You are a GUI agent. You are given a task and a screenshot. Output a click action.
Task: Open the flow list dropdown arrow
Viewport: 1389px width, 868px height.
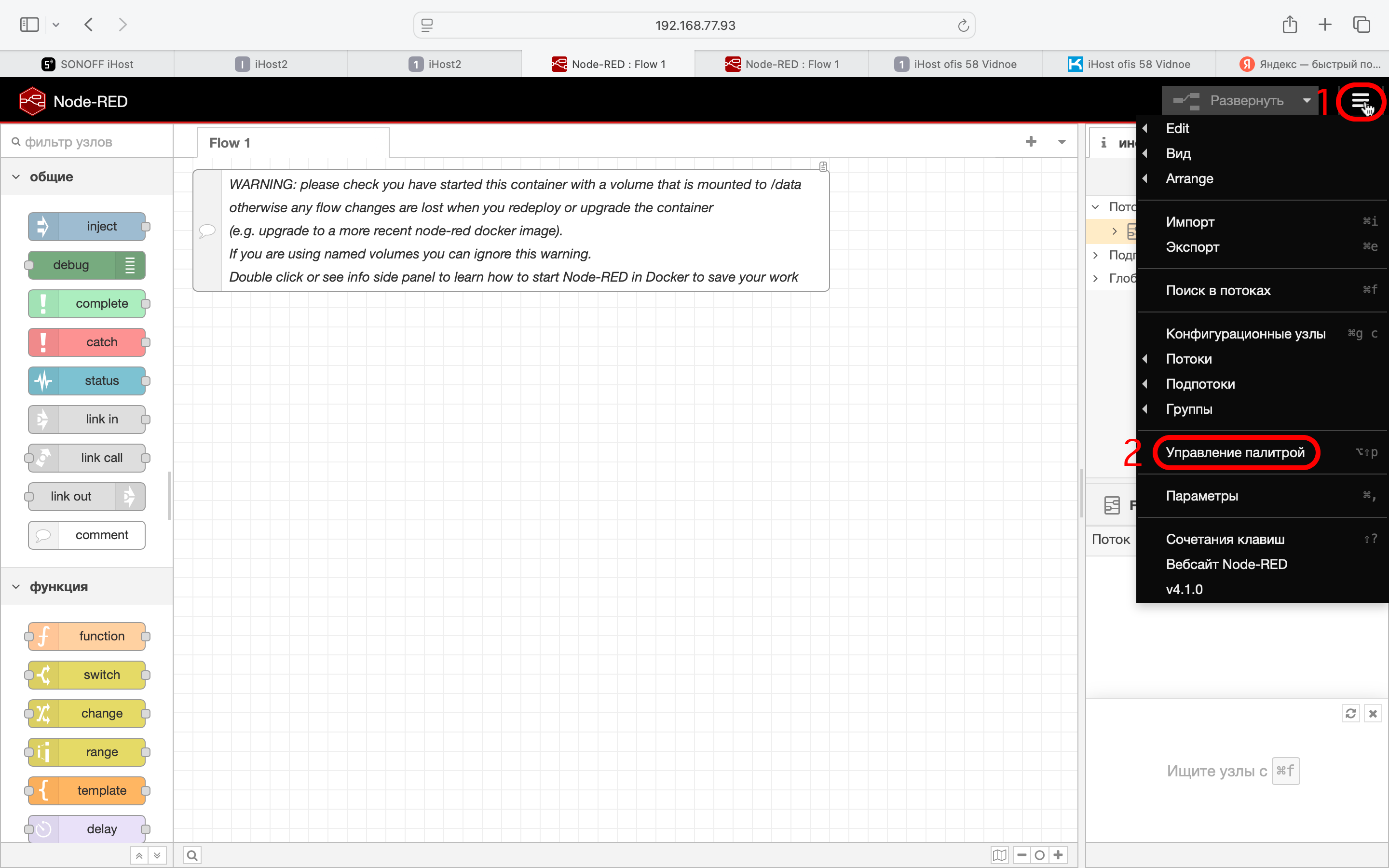tap(1062, 142)
